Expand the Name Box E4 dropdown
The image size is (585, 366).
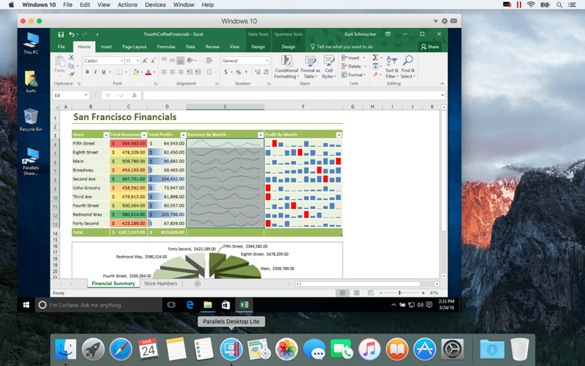(x=86, y=96)
